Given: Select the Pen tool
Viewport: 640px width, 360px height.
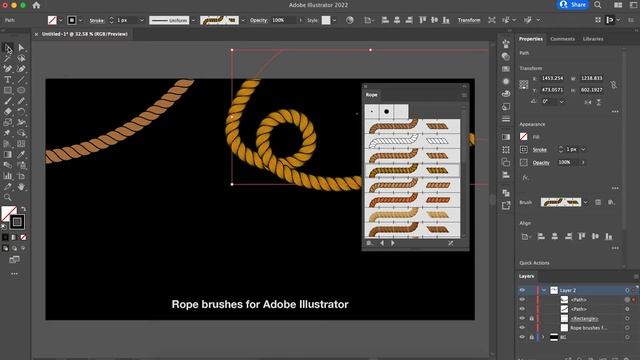Looking at the screenshot, I should tap(7, 69).
